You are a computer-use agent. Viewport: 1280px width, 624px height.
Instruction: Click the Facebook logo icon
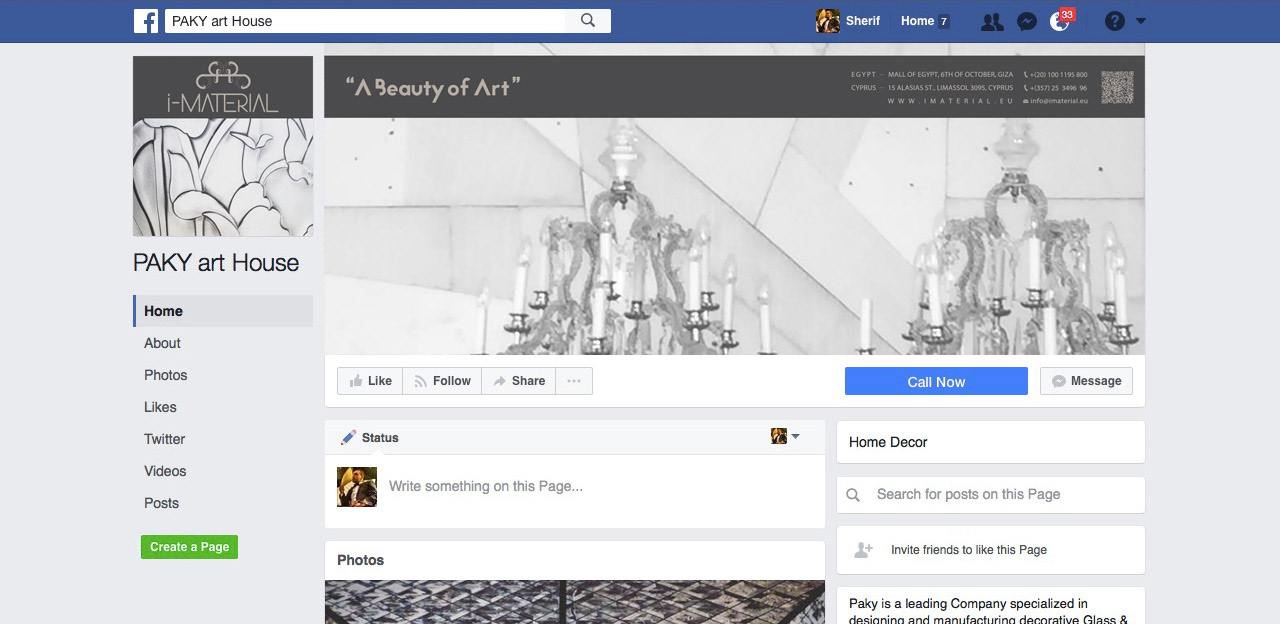click(x=146, y=21)
